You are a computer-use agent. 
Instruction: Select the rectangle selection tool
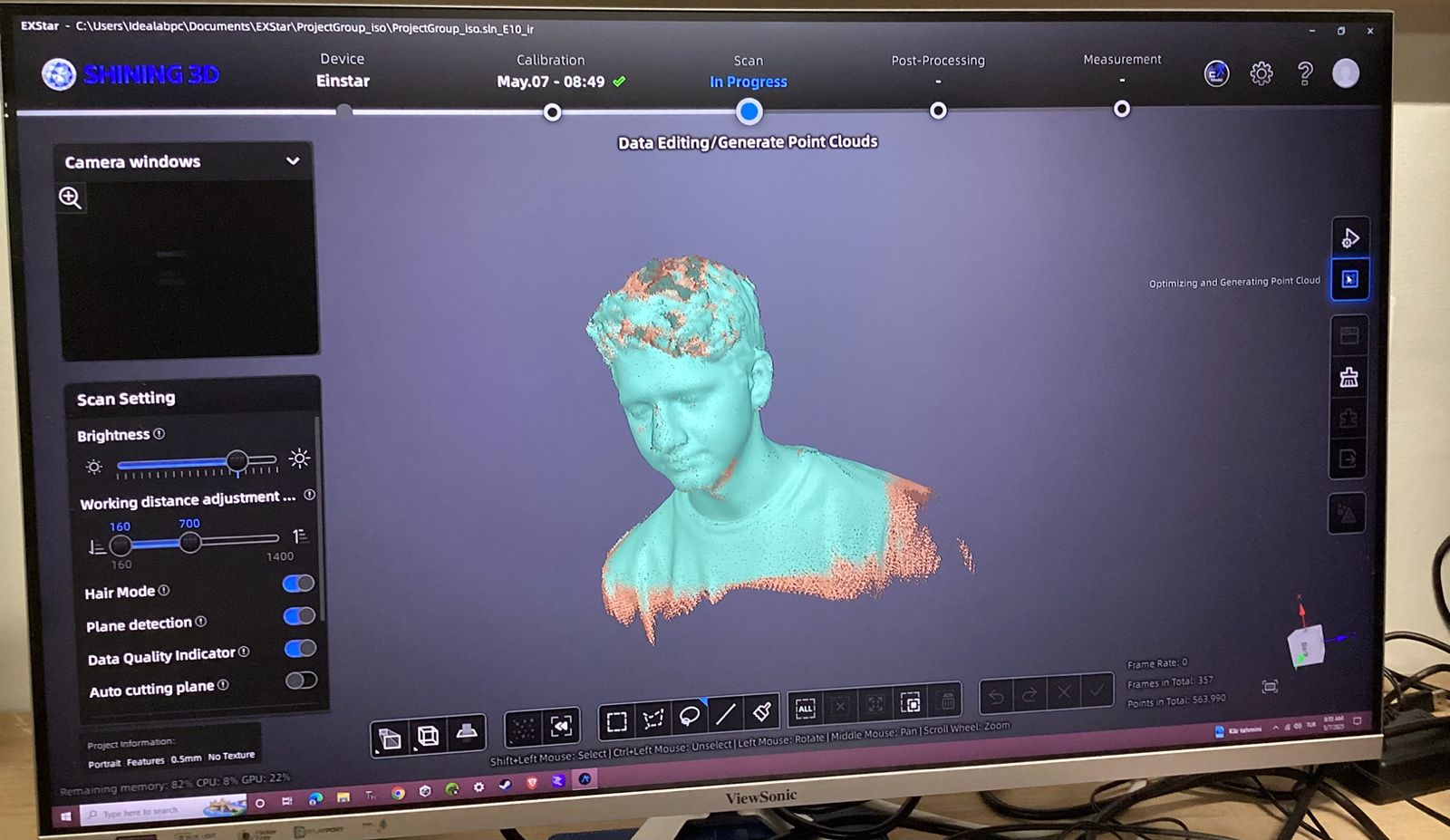pyautogui.click(x=617, y=721)
